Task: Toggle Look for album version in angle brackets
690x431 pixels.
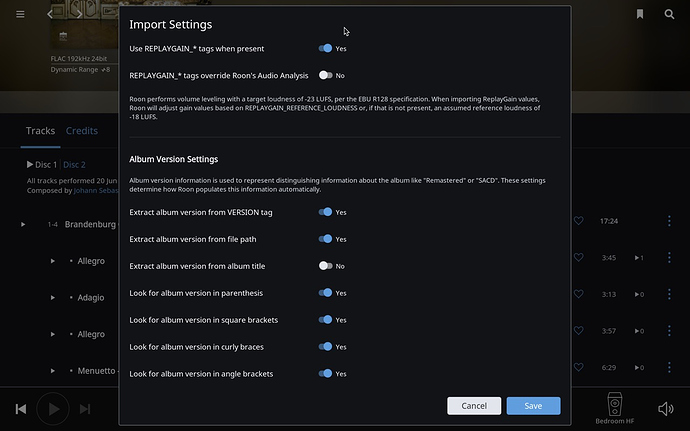Action: (x=325, y=373)
